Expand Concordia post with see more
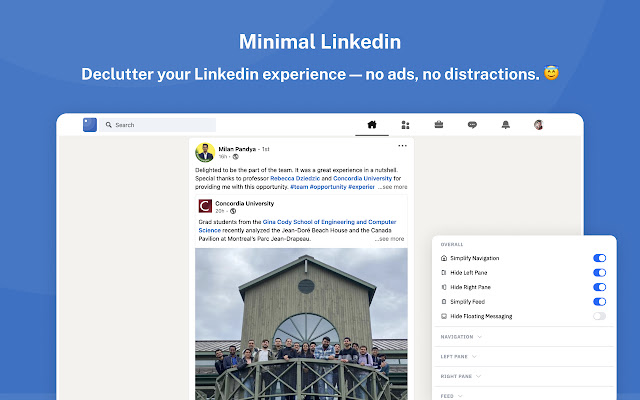Image resolution: width=640 pixels, height=400 pixels. click(389, 239)
